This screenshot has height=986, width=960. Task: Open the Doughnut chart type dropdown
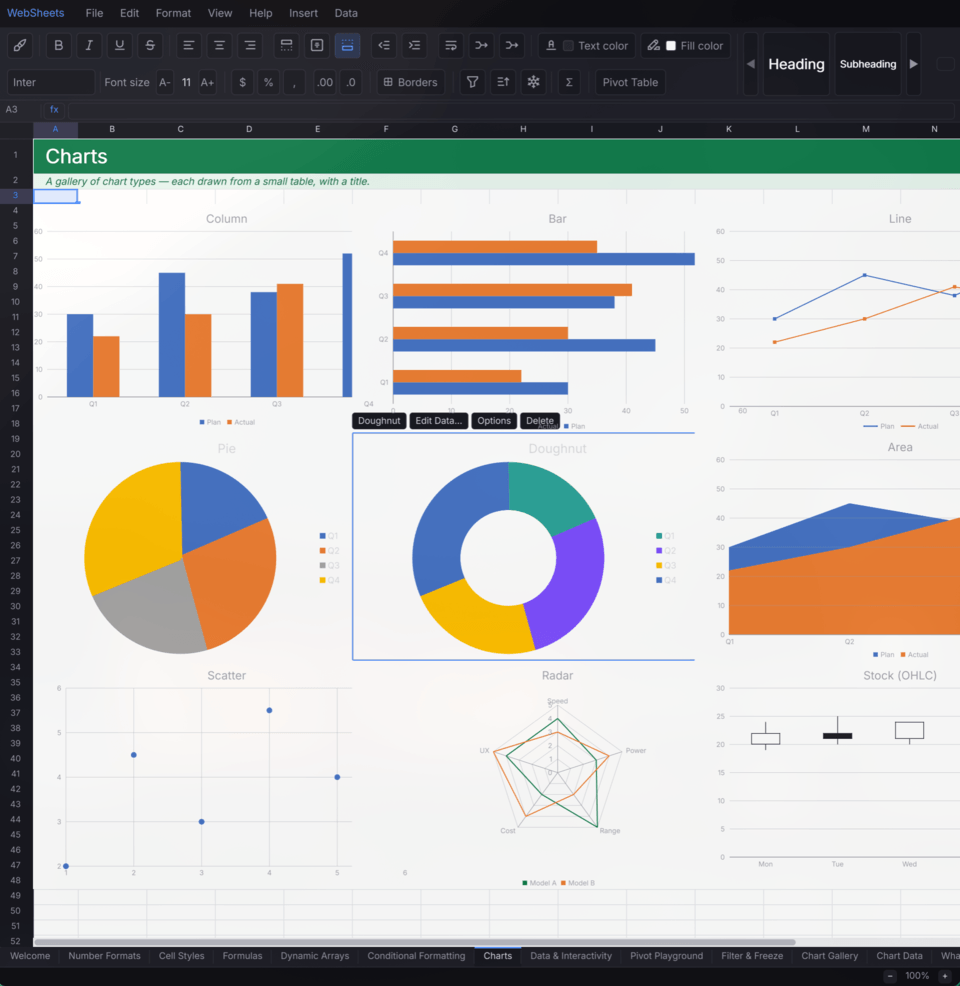point(379,421)
